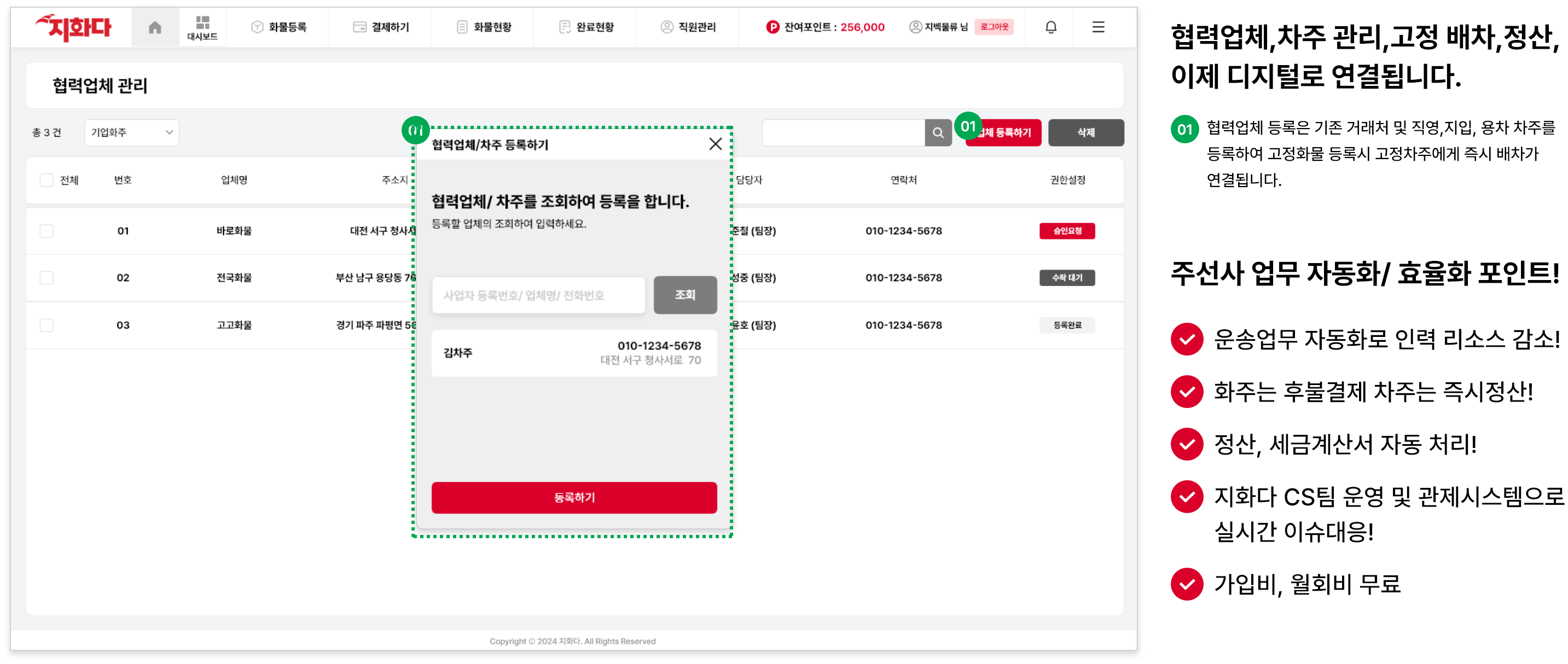The height and width of the screenshot is (664, 1568).
Task: Click the 사업자 등록번호 input field
Action: 538,295
